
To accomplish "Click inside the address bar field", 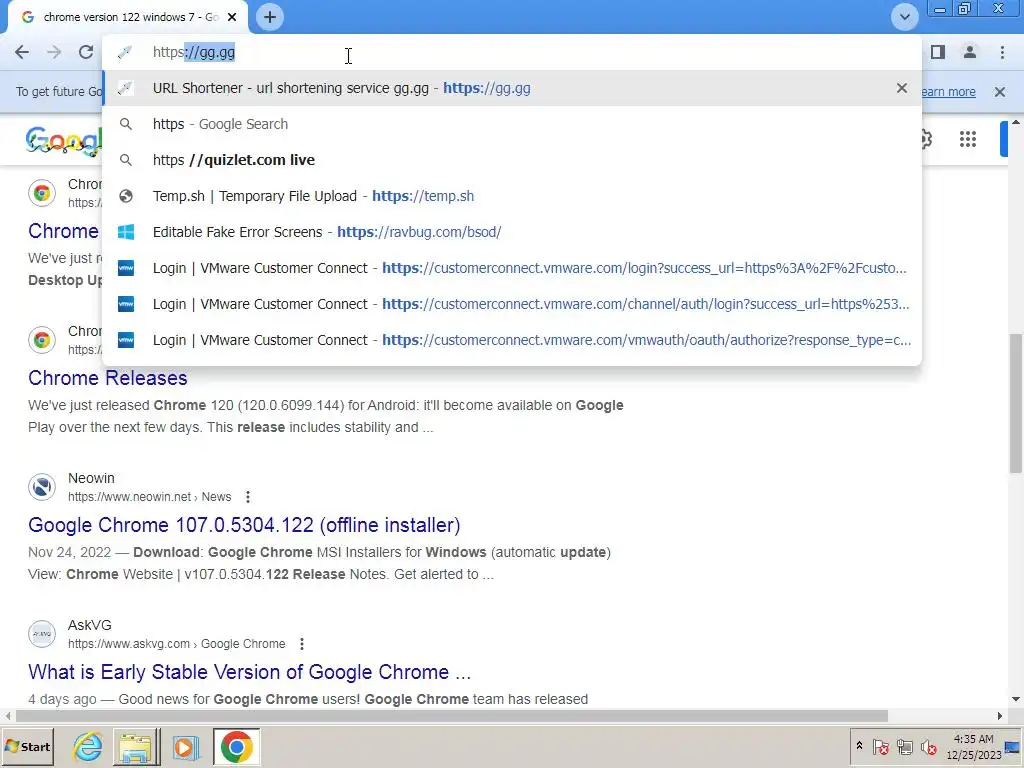I will point(512,52).
